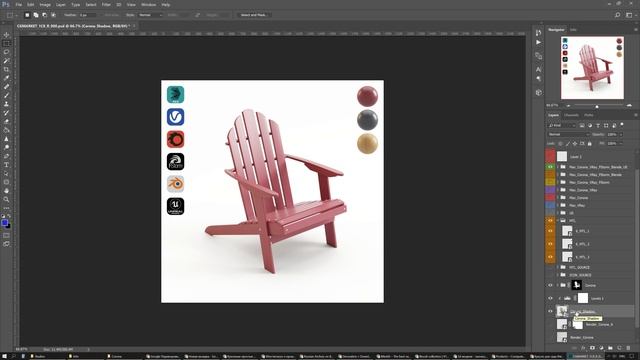Click the Add layer style fx icon
This screenshot has height=360, width=640.
coord(583,348)
